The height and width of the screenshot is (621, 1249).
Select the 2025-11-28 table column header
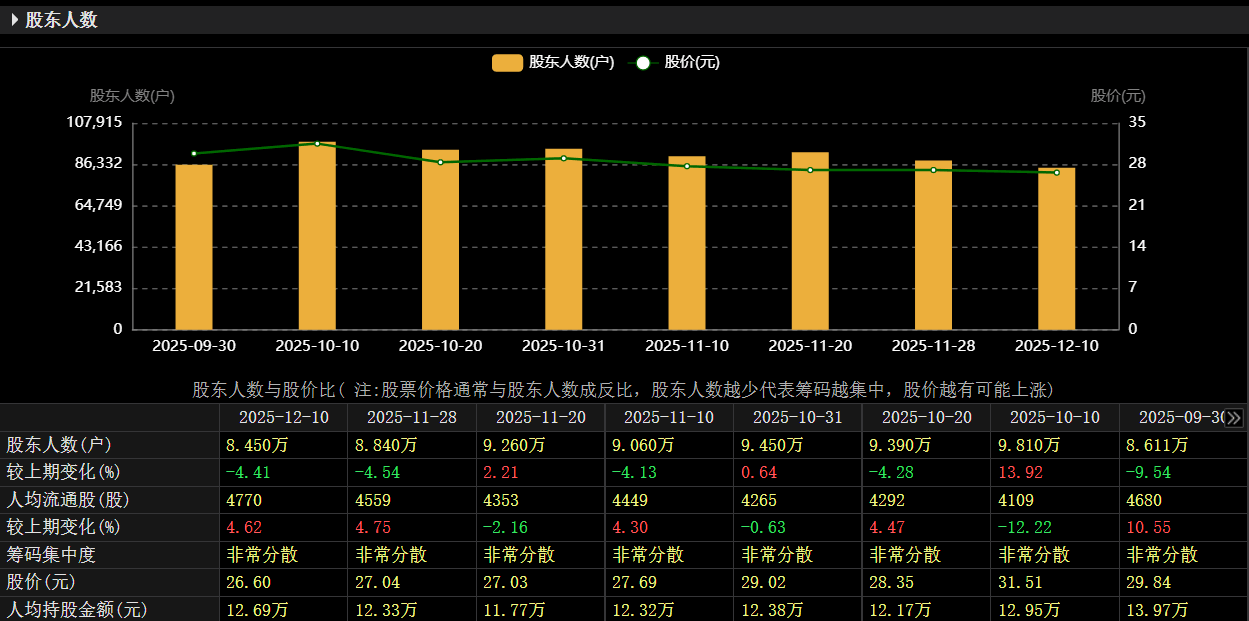coord(412,417)
